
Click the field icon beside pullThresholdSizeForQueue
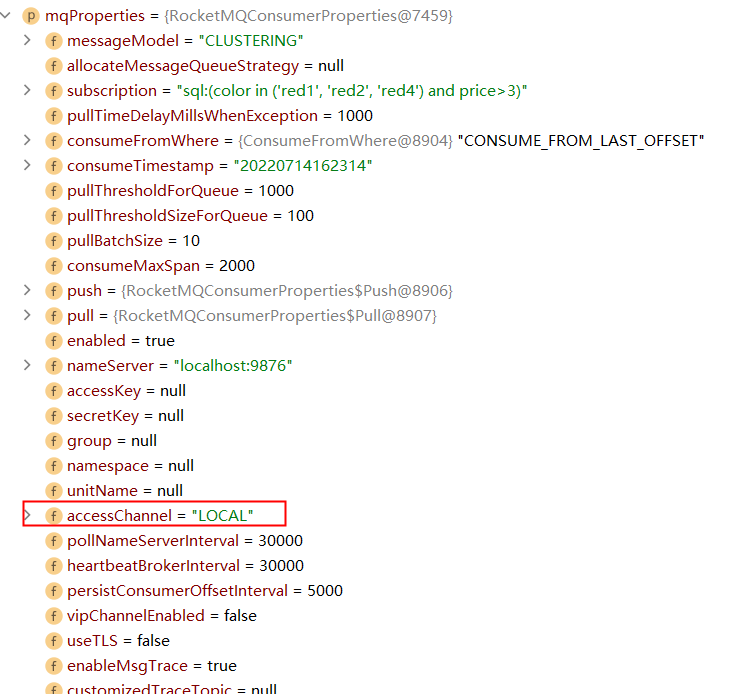tap(54, 216)
